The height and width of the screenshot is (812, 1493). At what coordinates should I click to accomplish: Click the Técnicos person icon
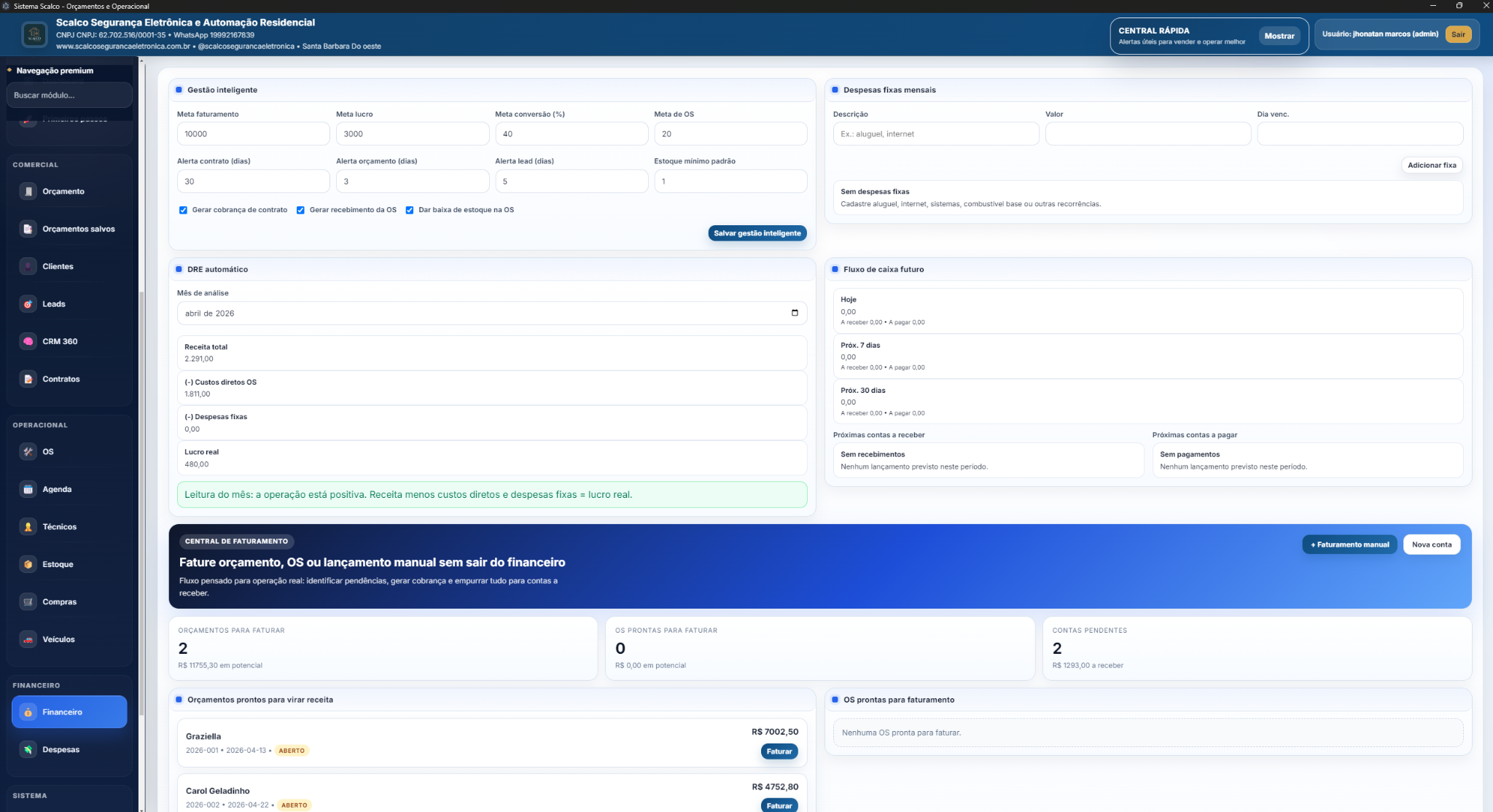pyautogui.click(x=28, y=527)
